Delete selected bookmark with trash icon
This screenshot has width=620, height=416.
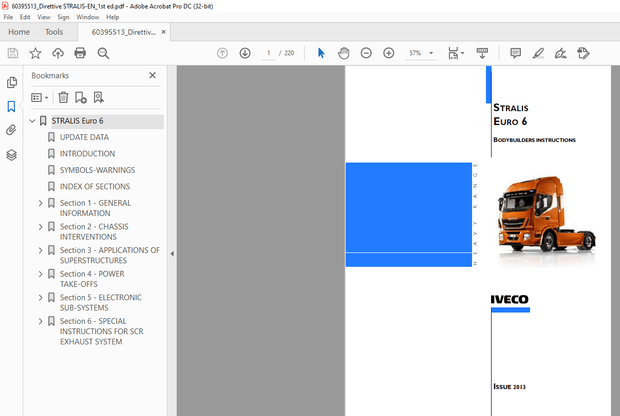pos(63,97)
